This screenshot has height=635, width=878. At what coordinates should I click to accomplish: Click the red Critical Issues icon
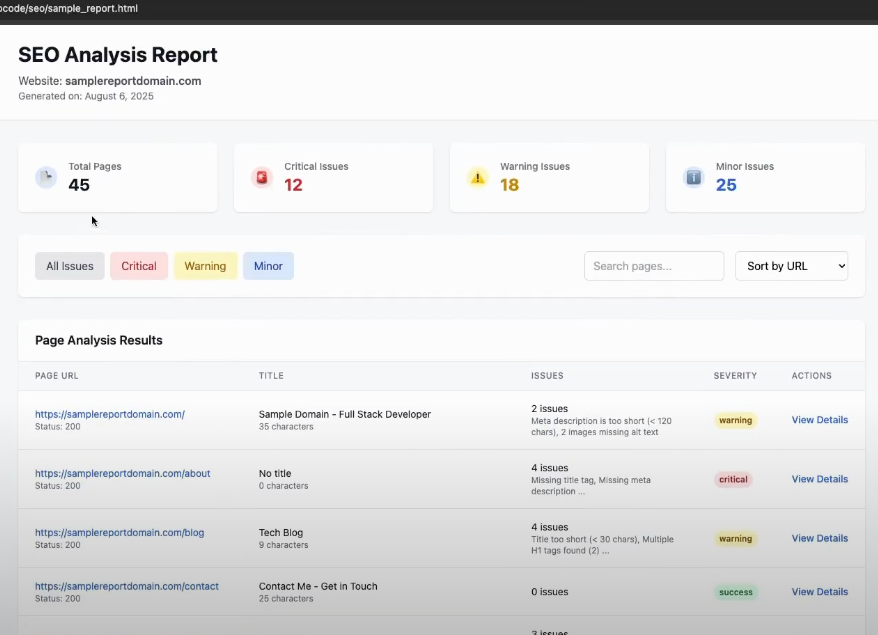pyautogui.click(x=262, y=177)
